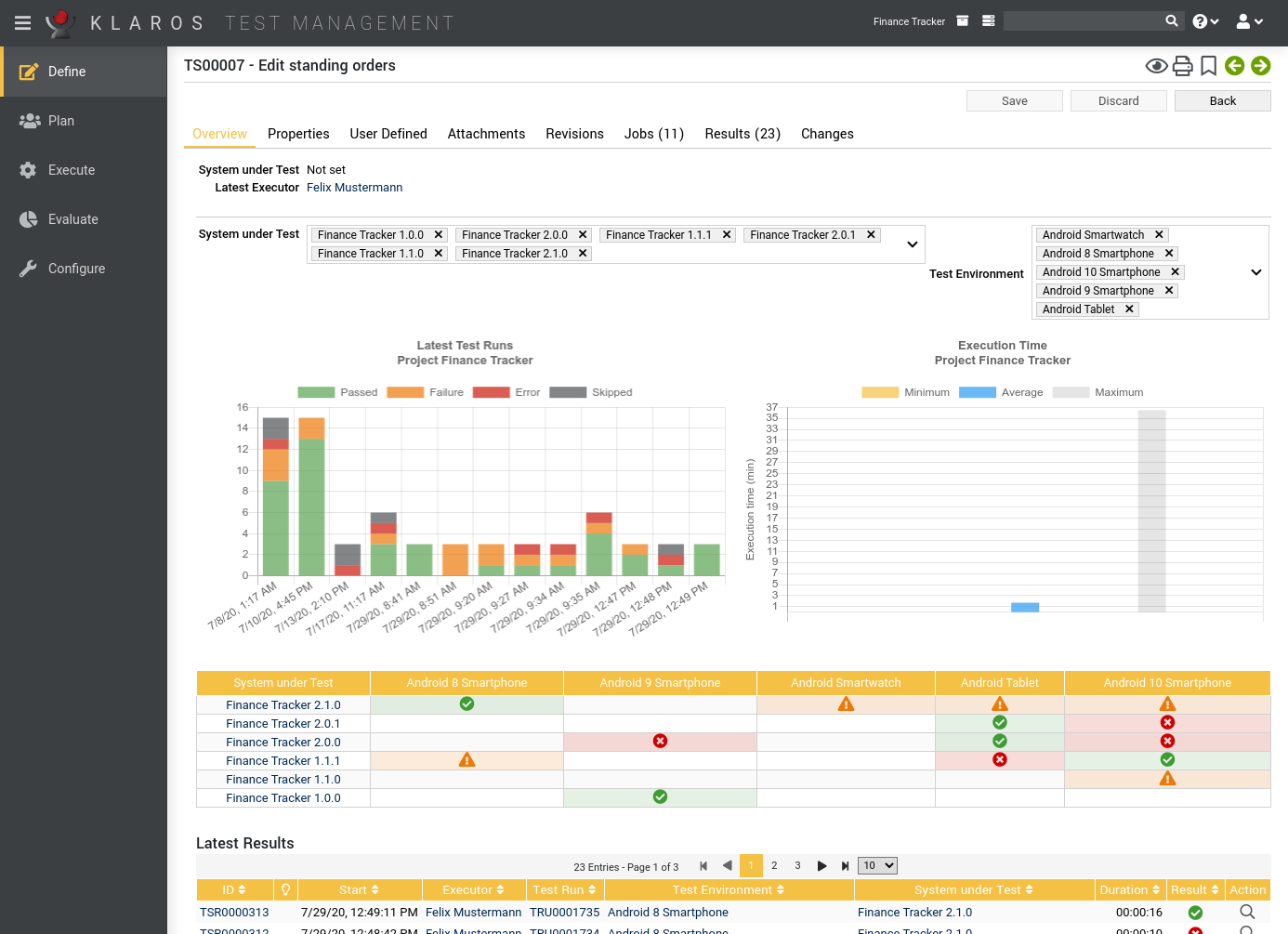The height and width of the screenshot is (934, 1288).
Task: Switch to the Changes tab
Action: point(827,134)
